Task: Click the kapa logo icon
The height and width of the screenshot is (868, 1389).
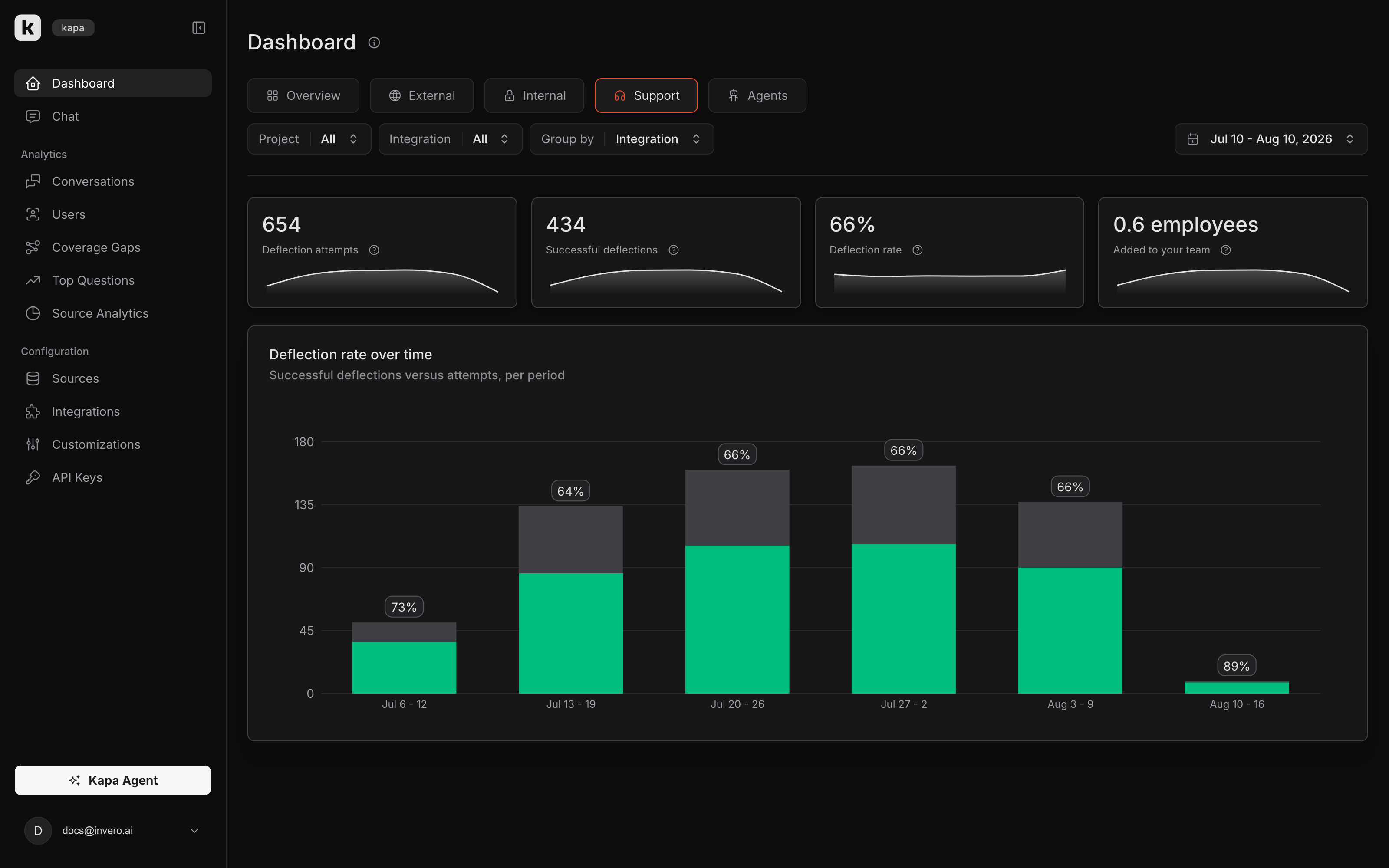Action: (27, 27)
